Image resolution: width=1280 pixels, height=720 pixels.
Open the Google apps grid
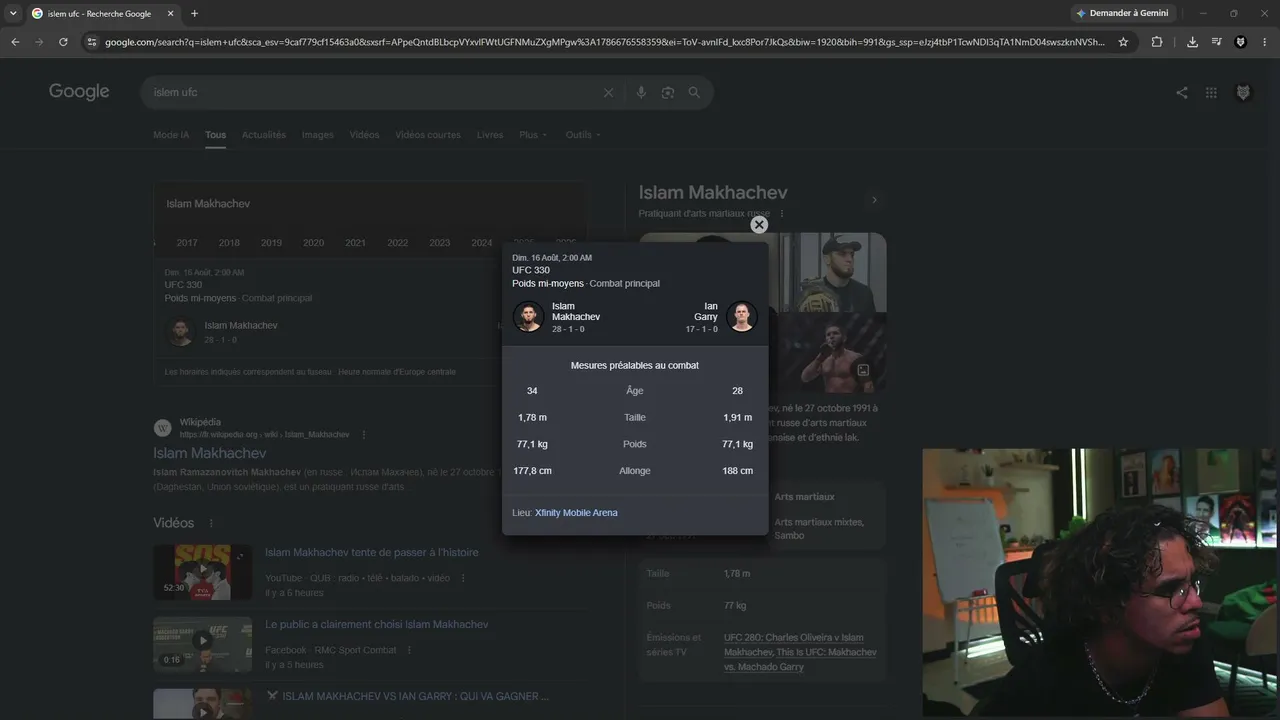(1211, 93)
